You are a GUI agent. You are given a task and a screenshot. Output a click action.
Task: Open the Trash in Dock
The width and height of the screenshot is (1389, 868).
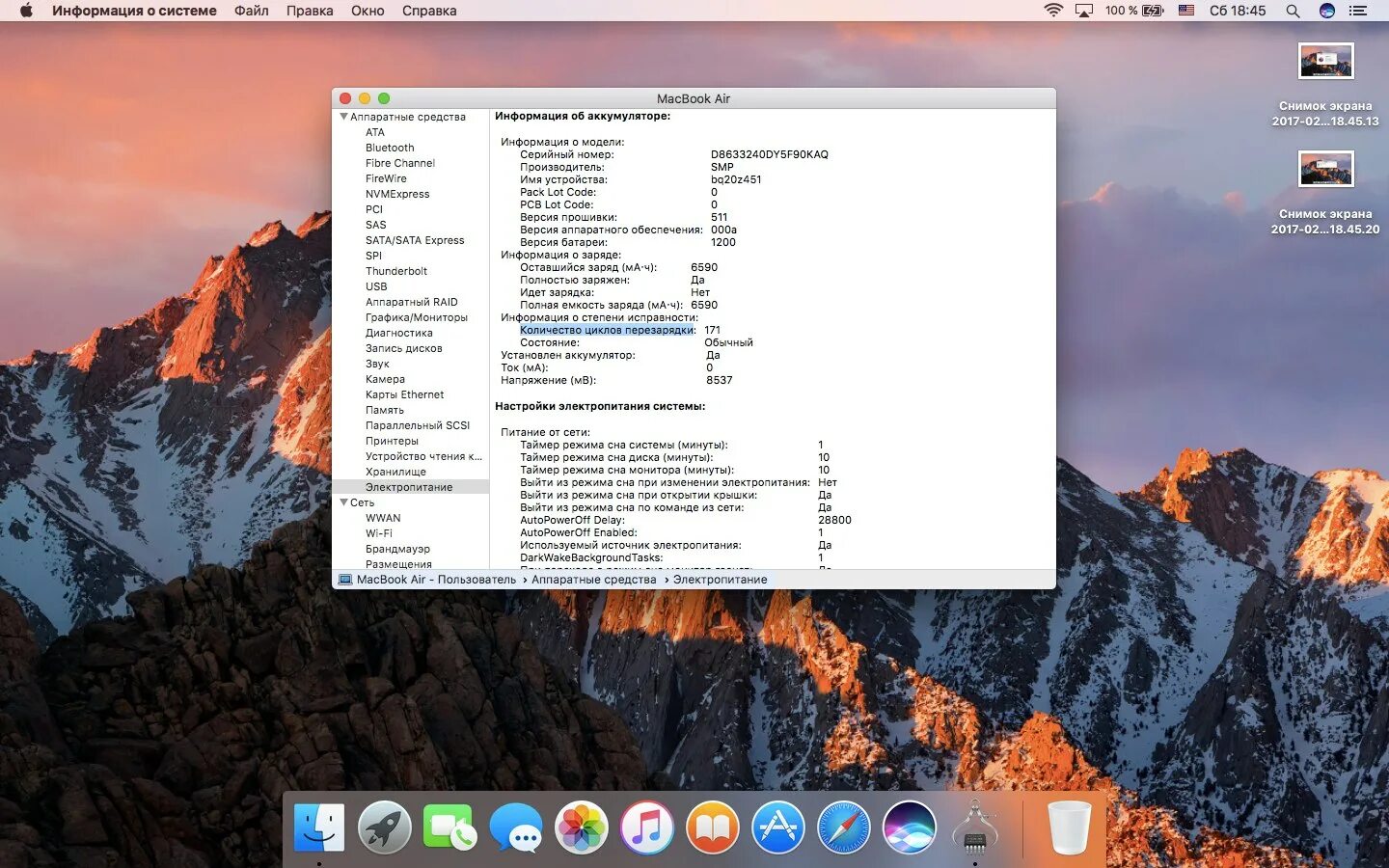tap(1069, 827)
